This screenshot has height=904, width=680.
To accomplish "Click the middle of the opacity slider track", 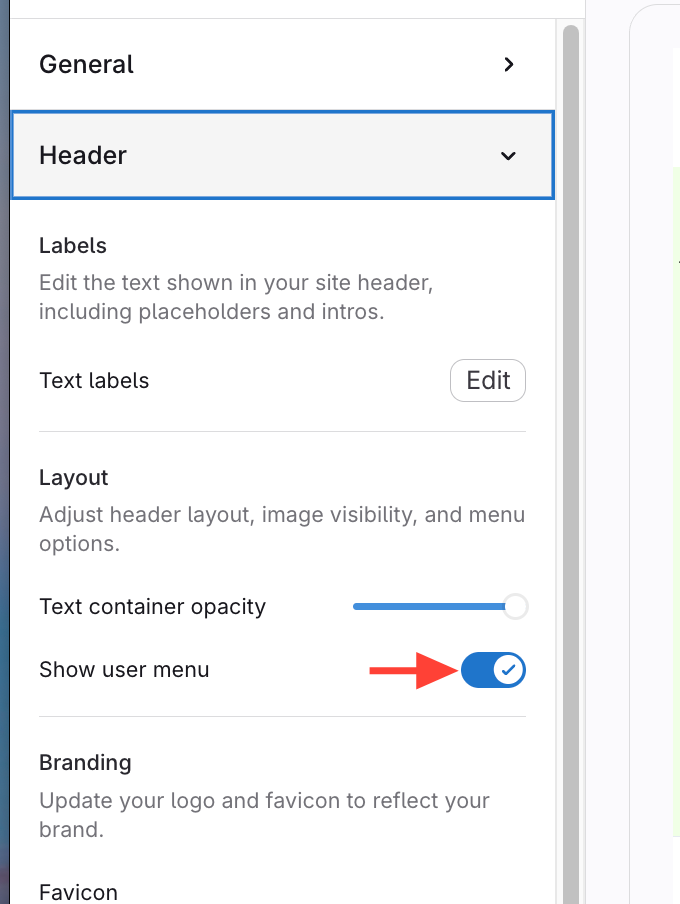I will (x=432, y=606).
